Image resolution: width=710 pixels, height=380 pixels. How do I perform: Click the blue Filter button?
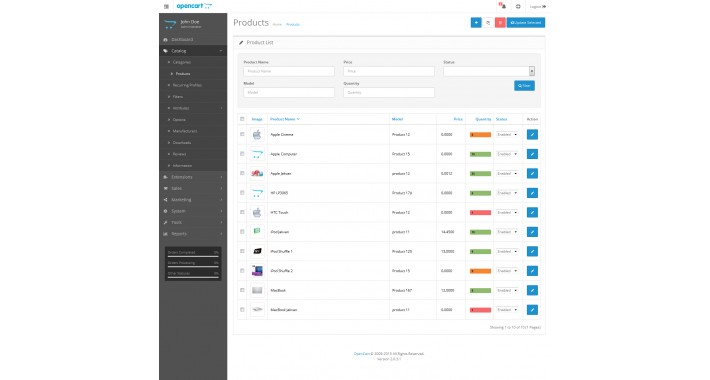[524, 86]
